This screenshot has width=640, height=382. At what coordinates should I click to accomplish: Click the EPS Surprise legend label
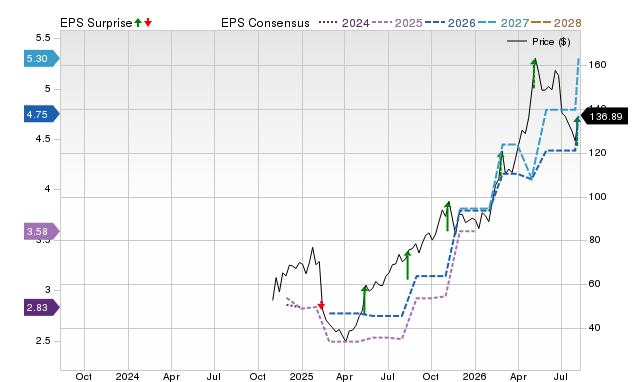click(96, 23)
